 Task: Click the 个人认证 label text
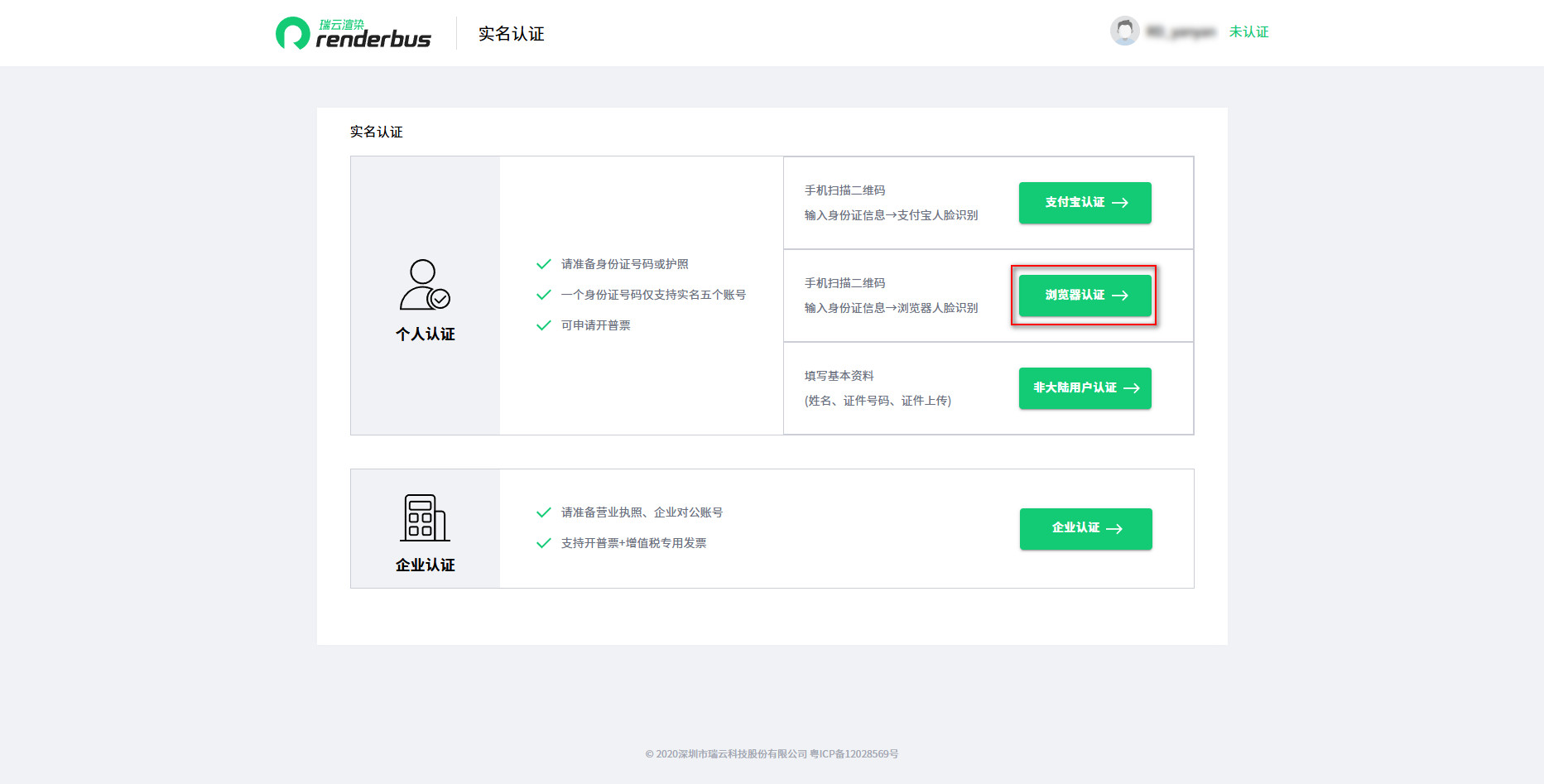426,334
